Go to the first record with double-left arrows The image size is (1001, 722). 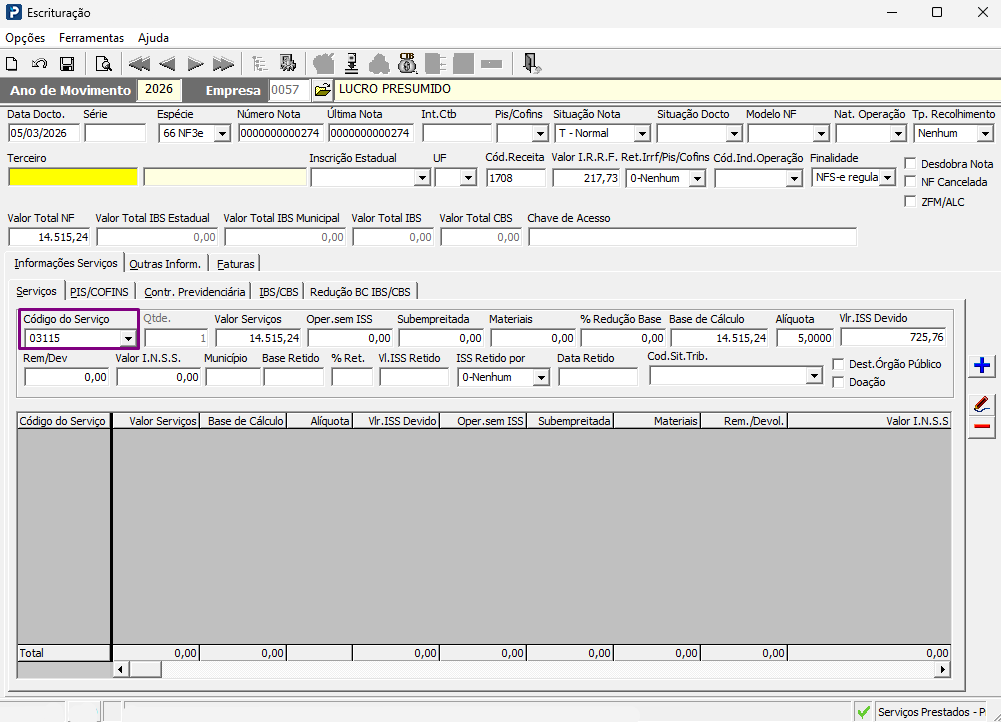(139, 64)
